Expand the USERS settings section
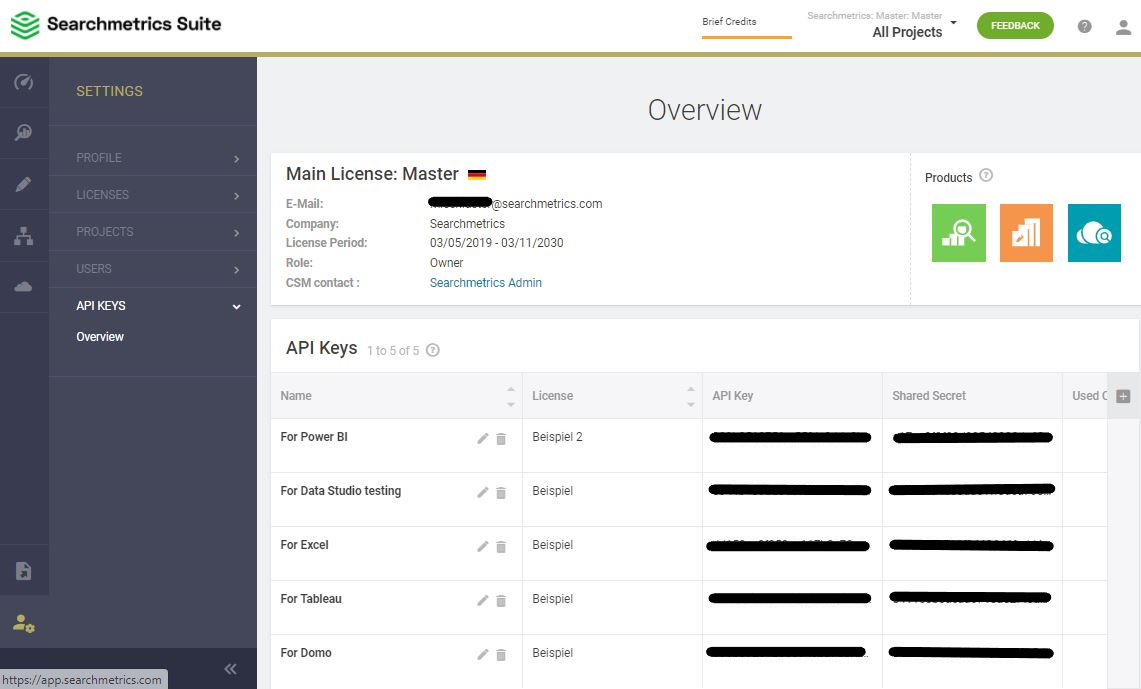 pos(153,269)
